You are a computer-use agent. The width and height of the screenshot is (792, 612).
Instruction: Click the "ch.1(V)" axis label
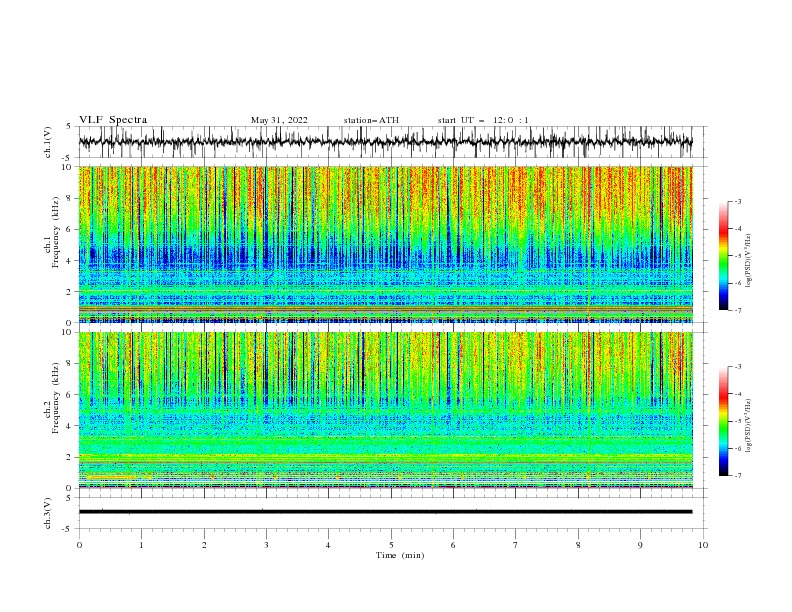(x=48, y=143)
